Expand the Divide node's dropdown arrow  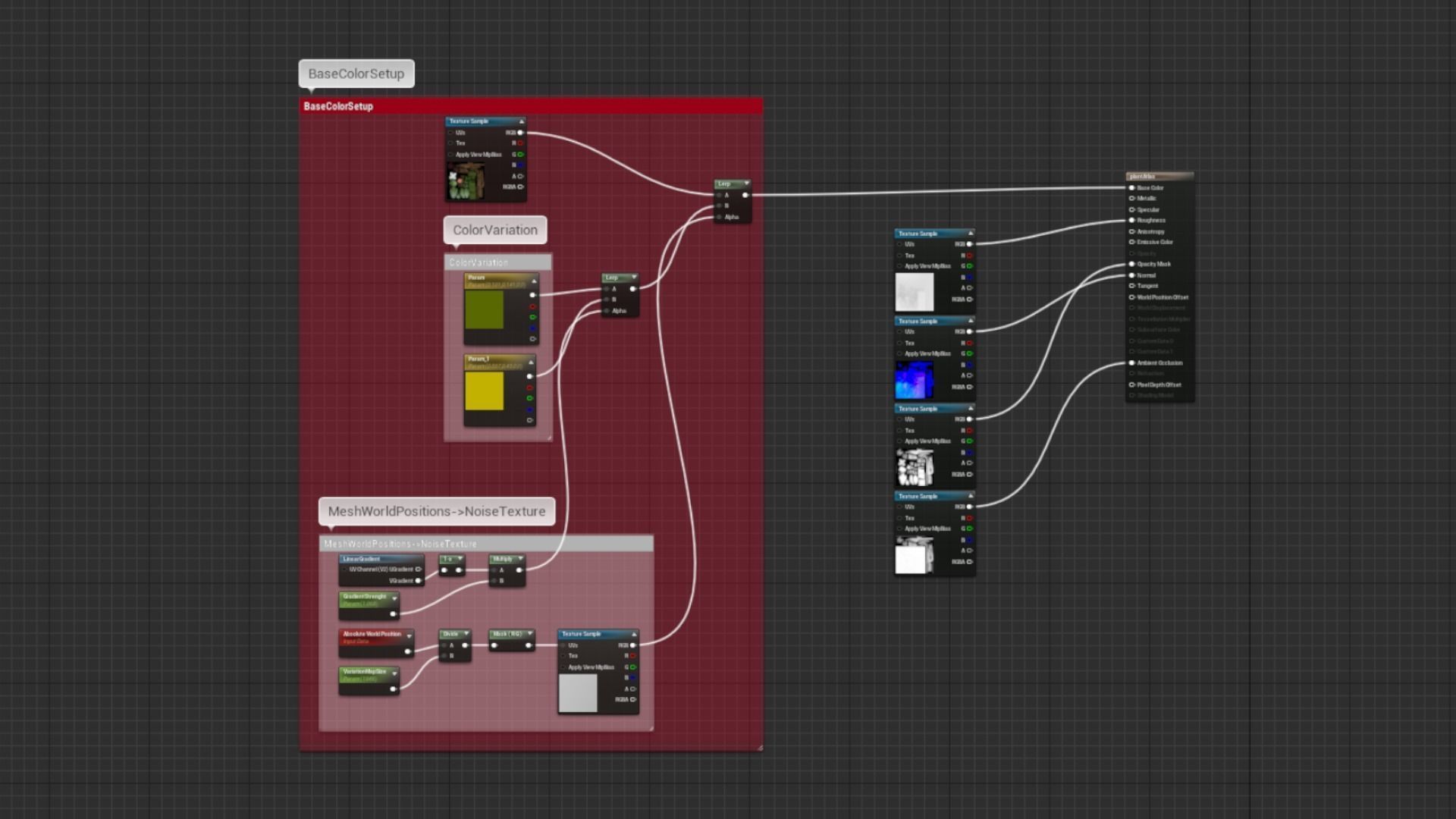click(x=466, y=634)
